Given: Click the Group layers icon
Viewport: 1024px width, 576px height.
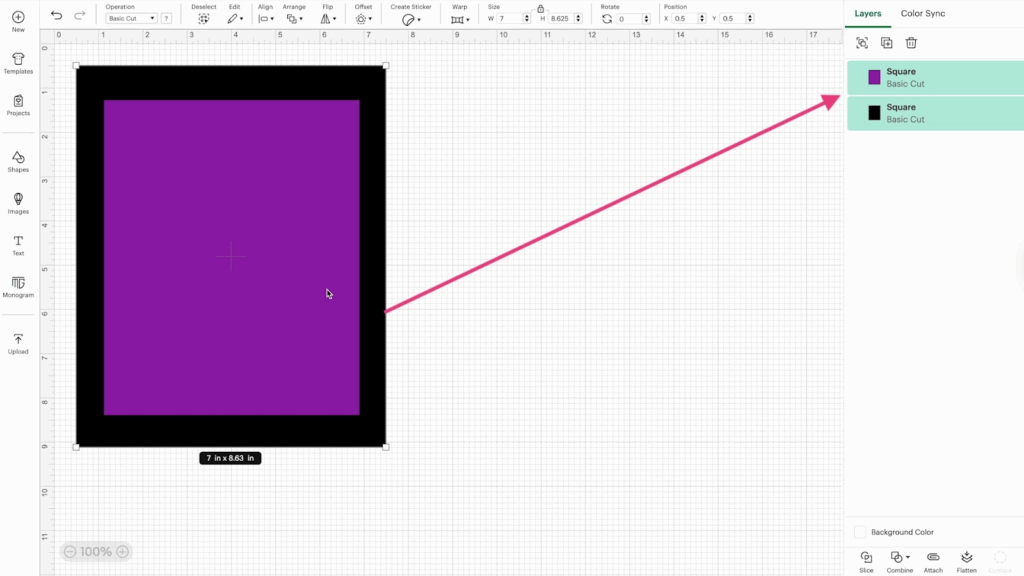Looking at the screenshot, I should coord(862,43).
